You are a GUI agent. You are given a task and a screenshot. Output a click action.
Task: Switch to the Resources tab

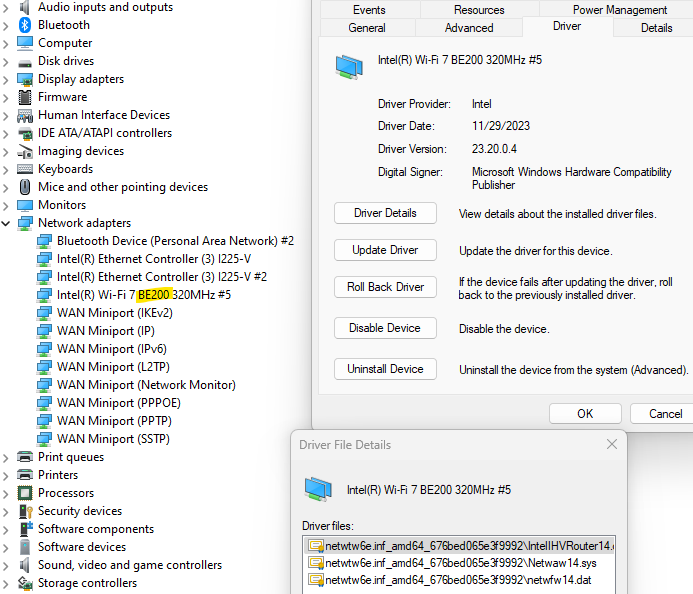(479, 10)
